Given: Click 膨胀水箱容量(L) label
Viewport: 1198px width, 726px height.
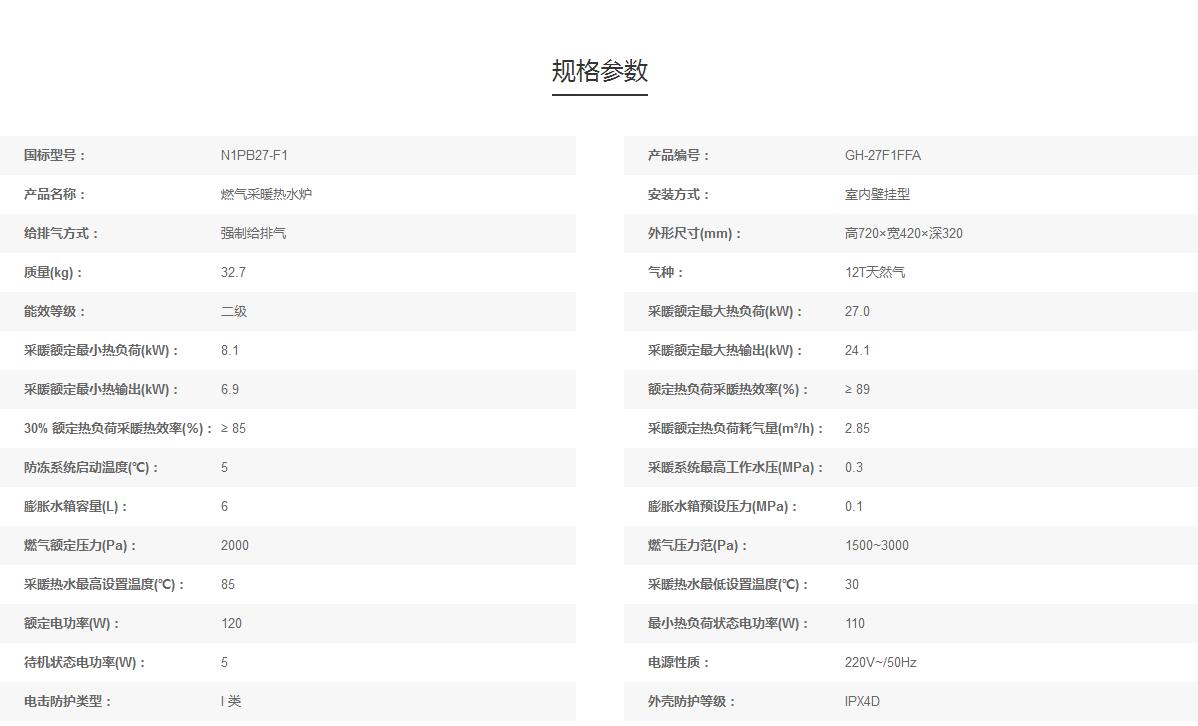Looking at the screenshot, I should 76,506.
